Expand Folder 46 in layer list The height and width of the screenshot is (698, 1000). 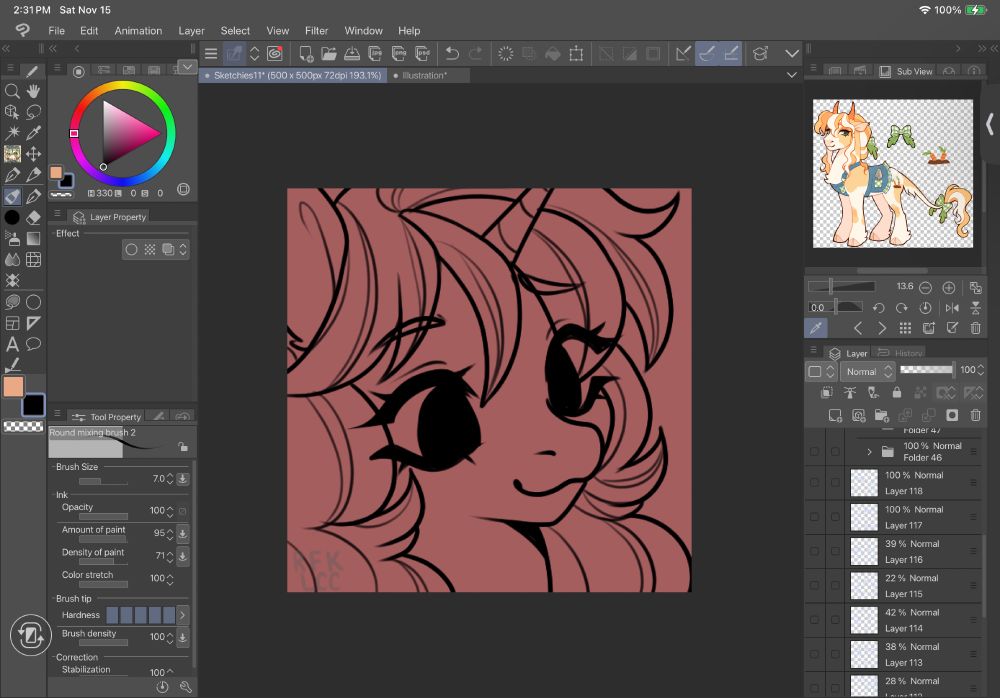[869, 452]
